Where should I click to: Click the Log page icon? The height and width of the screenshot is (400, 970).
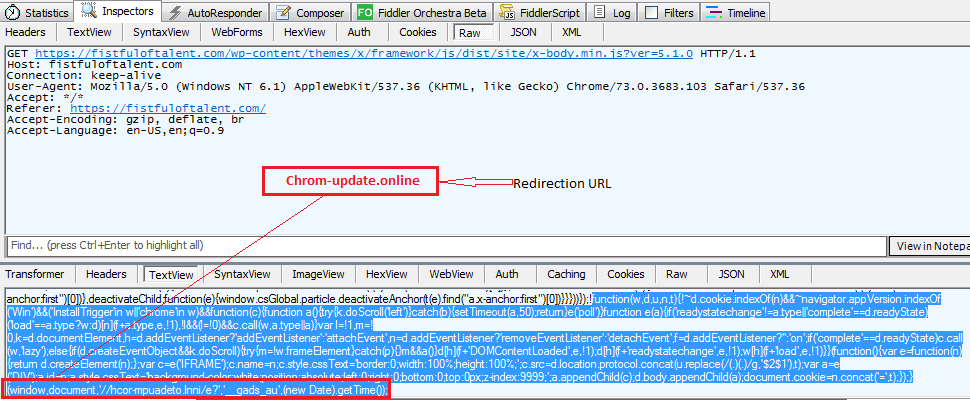tap(598, 13)
